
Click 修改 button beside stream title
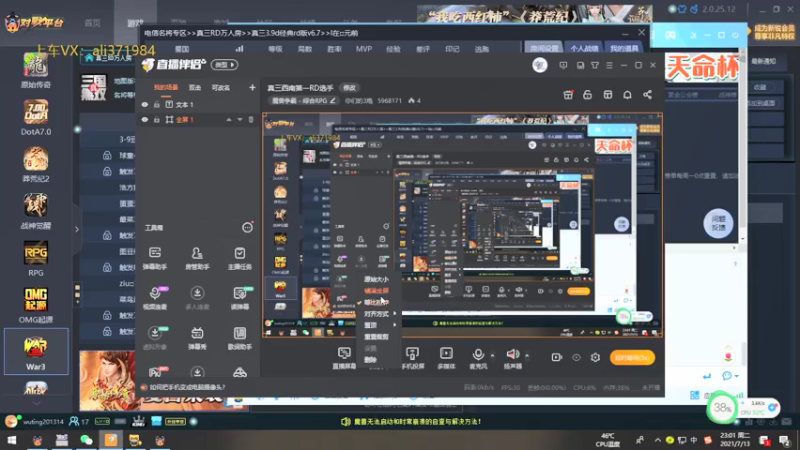(349, 88)
